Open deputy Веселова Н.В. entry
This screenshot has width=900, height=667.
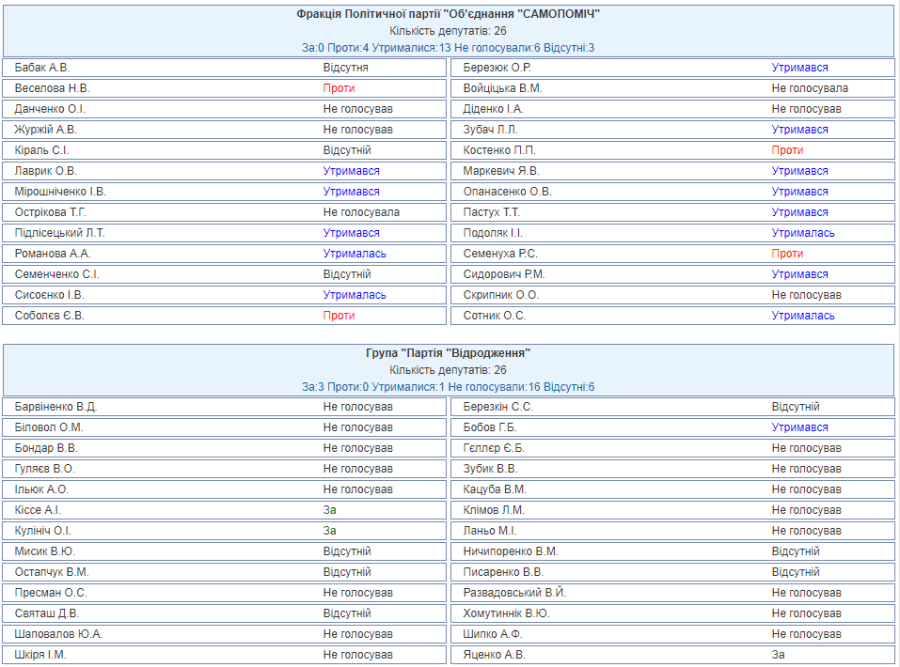(x=52, y=88)
